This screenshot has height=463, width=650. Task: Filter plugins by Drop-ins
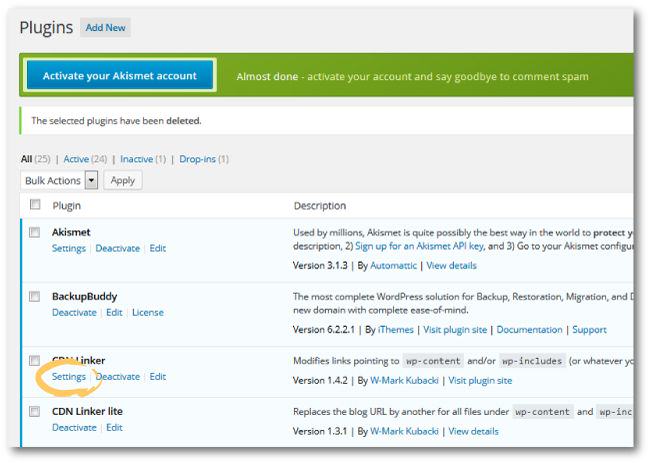(x=197, y=159)
